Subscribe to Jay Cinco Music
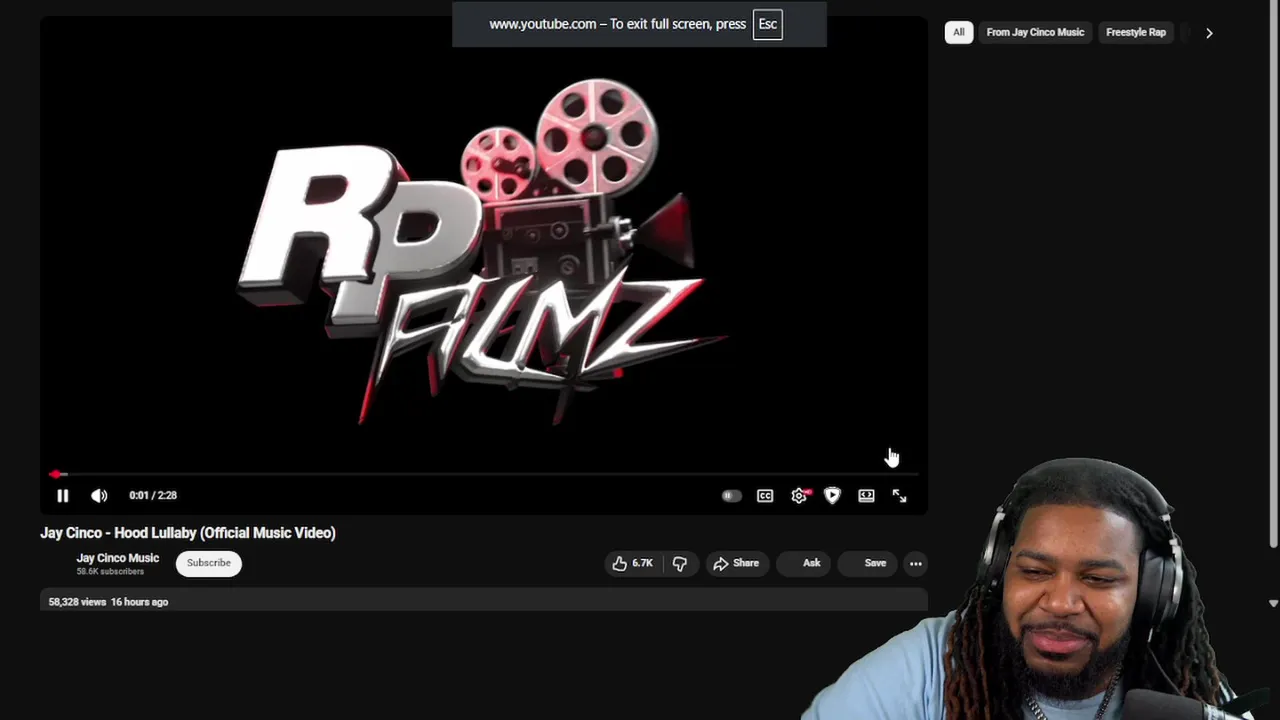 pyautogui.click(x=208, y=563)
